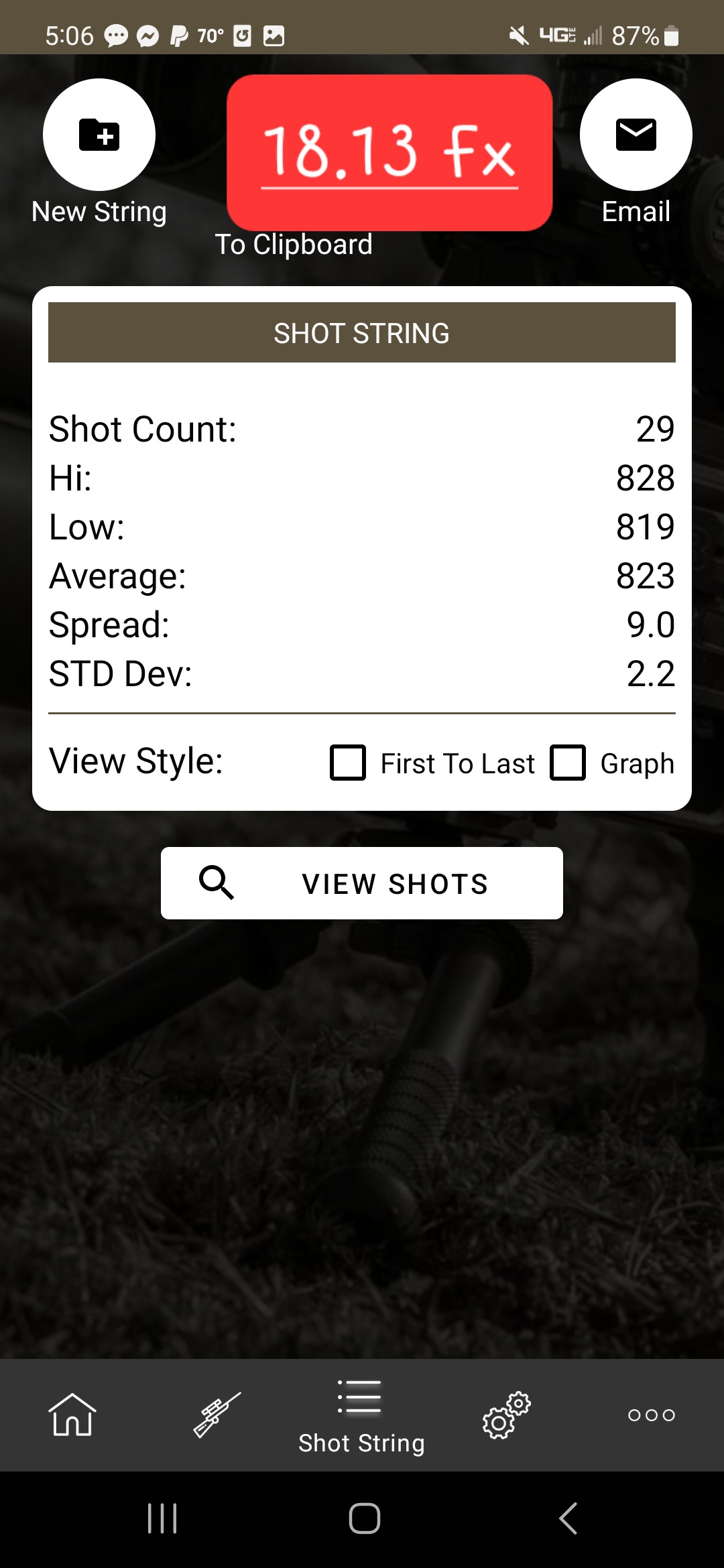The height and width of the screenshot is (1568, 724).
Task: Go to Home tab in bottom bar
Action: 72,1415
